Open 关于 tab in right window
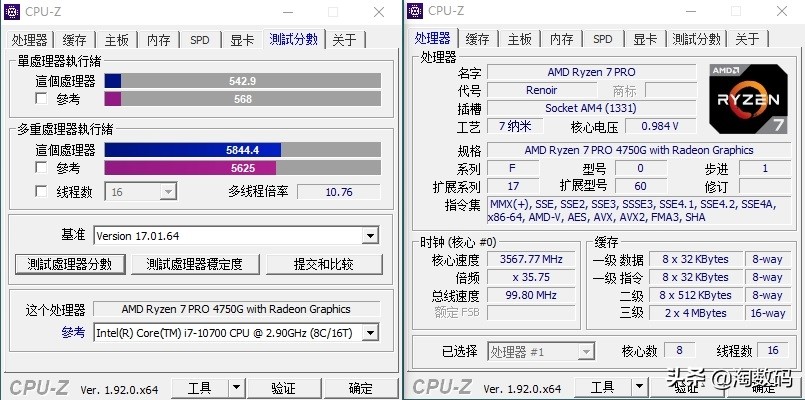 coord(748,39)
